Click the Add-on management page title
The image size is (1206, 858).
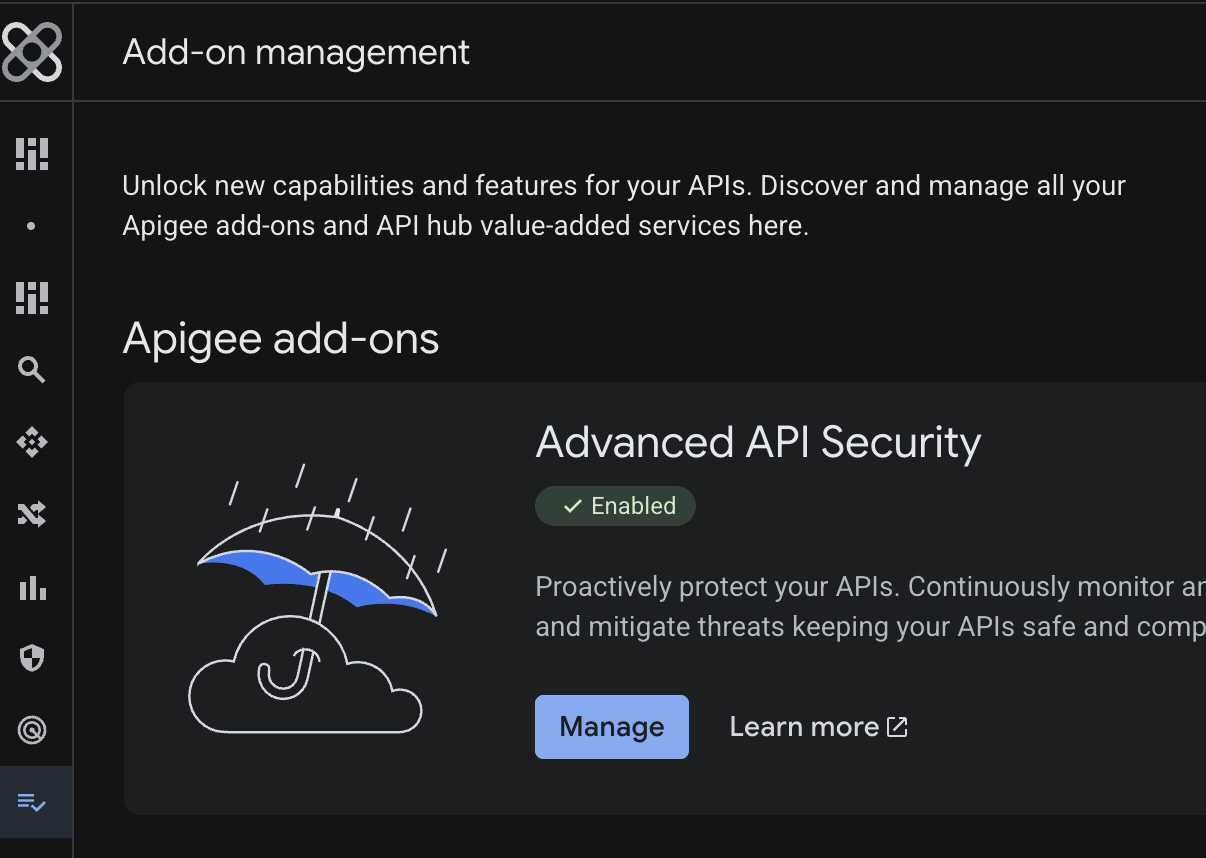tap(295, 51)
